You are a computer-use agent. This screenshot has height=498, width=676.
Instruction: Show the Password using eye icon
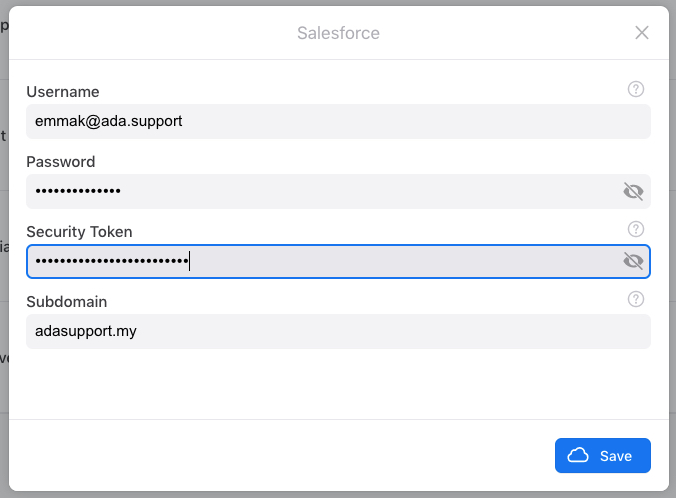coord(632,191)
